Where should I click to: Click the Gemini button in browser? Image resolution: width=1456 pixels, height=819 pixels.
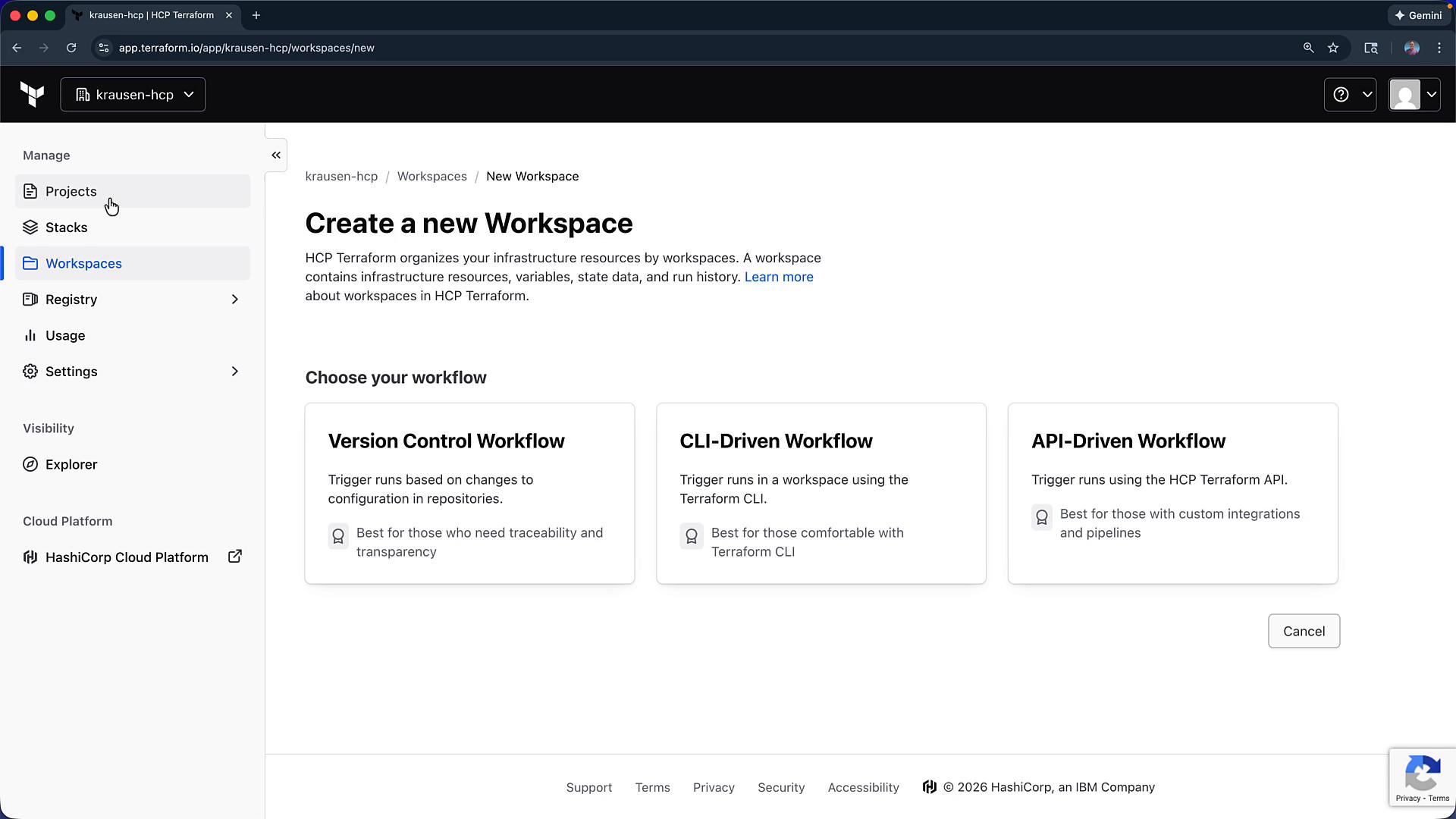[x=1418, y=15]
